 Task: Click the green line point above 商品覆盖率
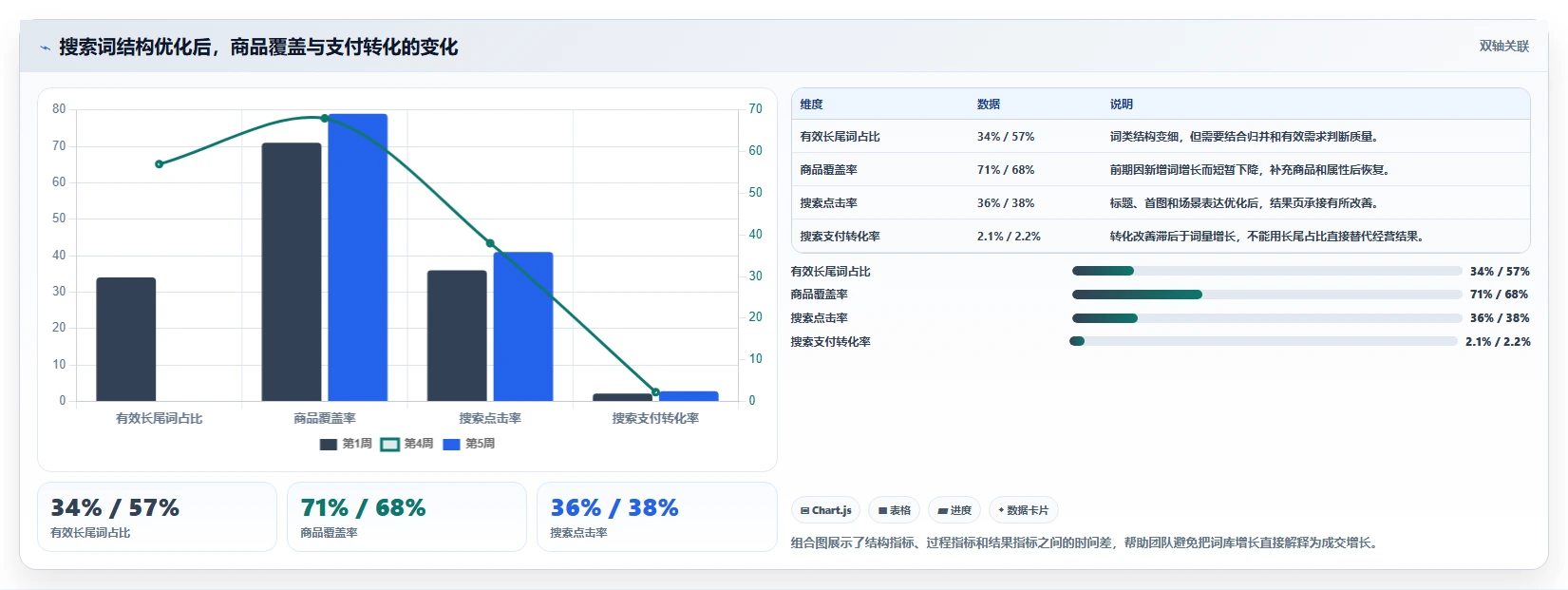325,119
